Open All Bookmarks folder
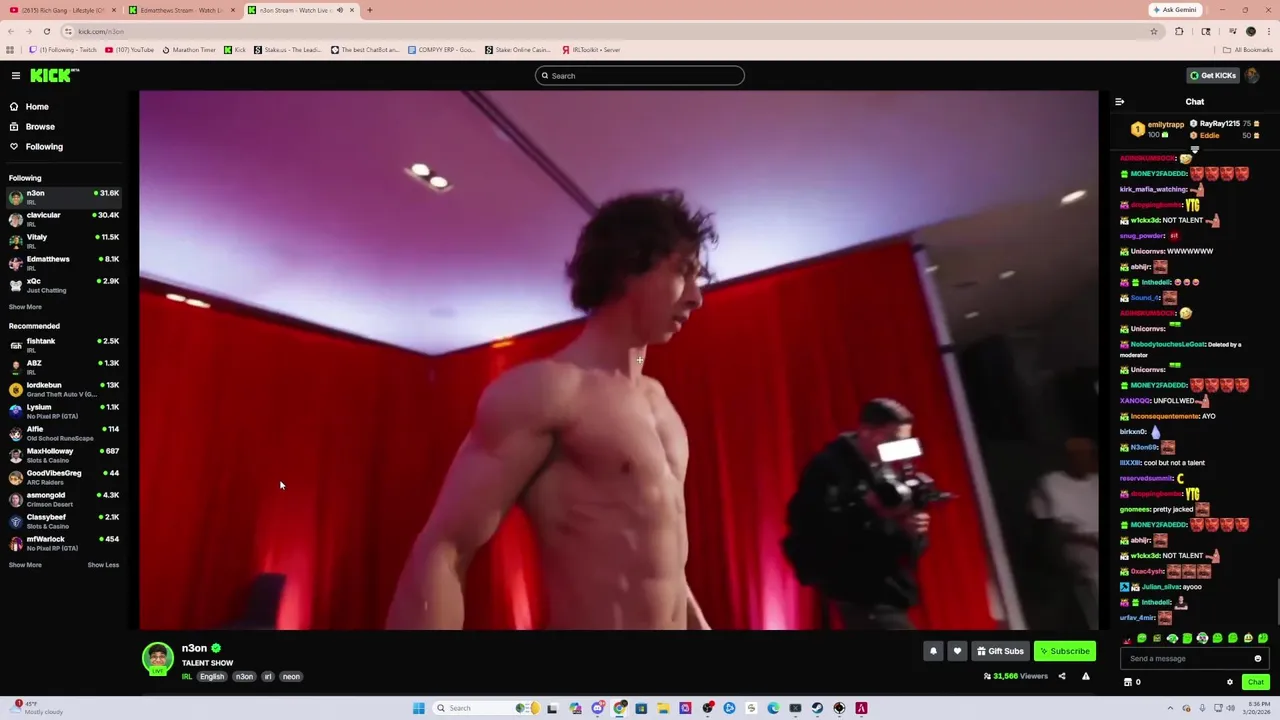Screen dimensions: 1280x720 coord(1248,49)
